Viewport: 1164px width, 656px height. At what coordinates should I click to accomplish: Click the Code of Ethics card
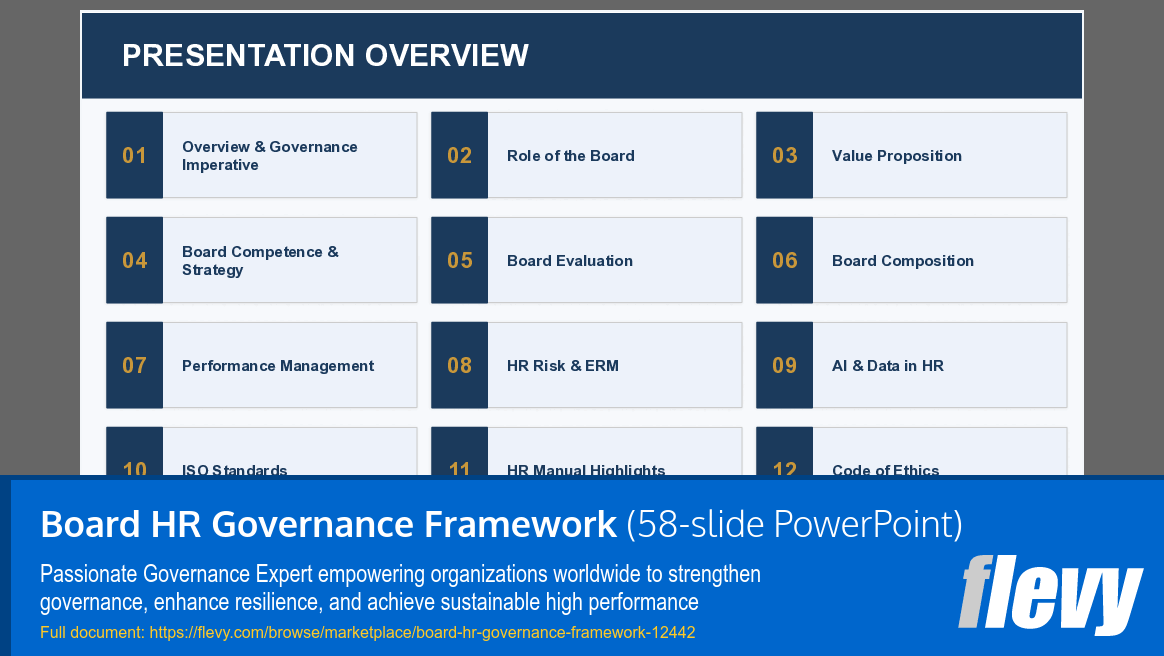[912, 451]
